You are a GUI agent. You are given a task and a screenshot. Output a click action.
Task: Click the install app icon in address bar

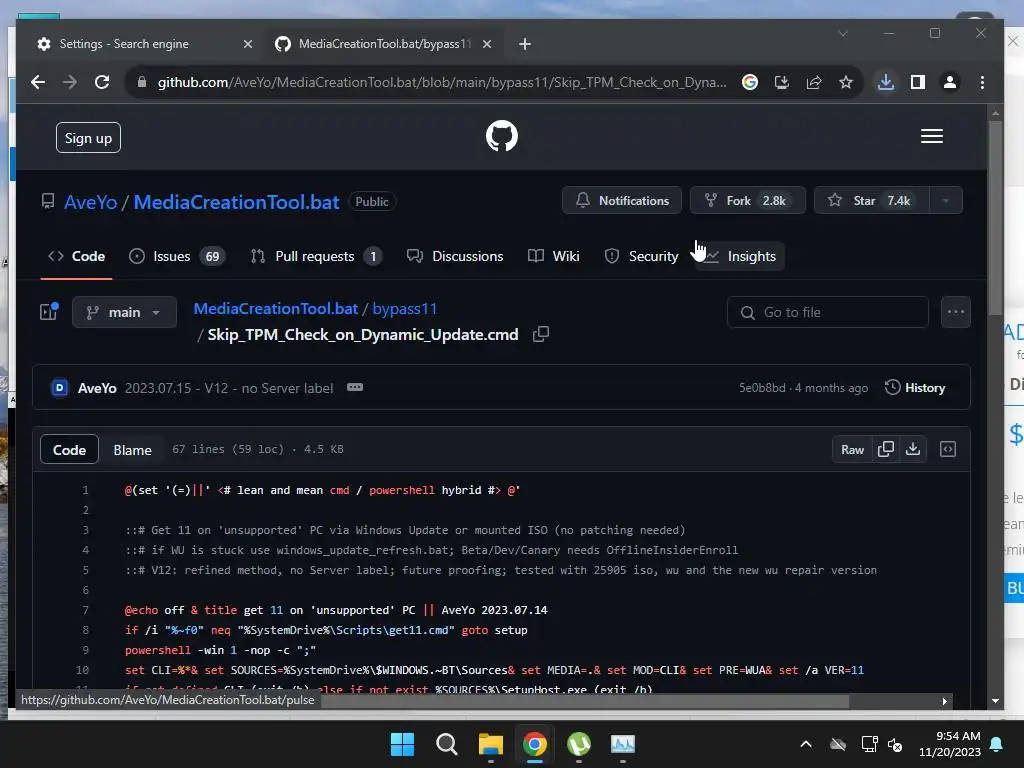[x=782, y=82]
